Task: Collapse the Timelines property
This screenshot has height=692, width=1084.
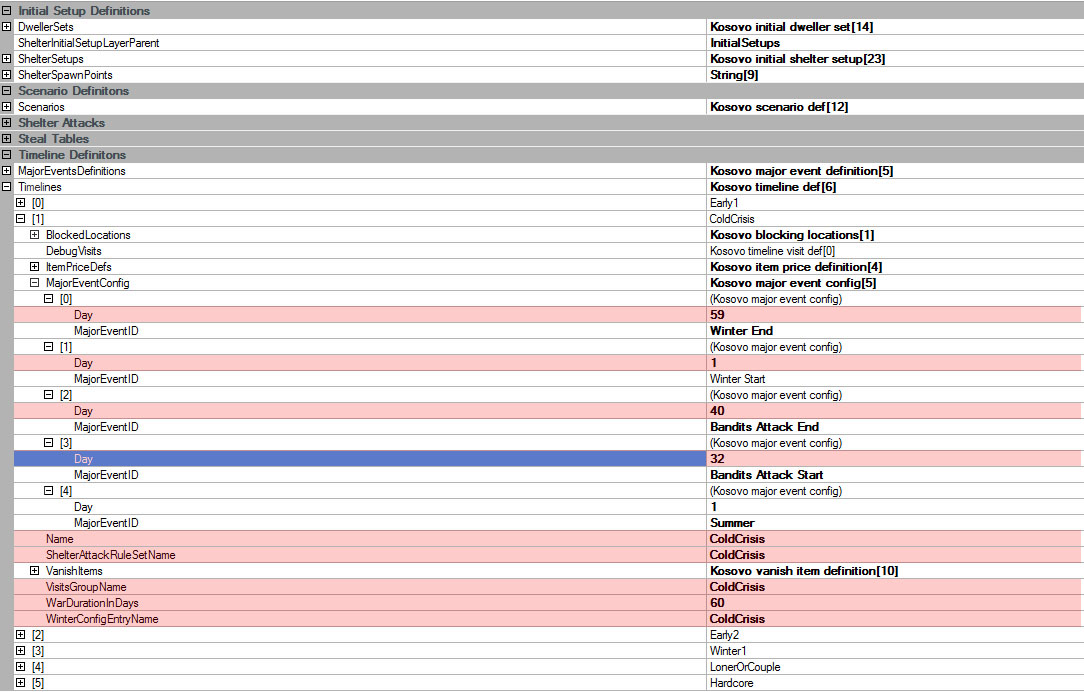Action: [x=6, y=187]
